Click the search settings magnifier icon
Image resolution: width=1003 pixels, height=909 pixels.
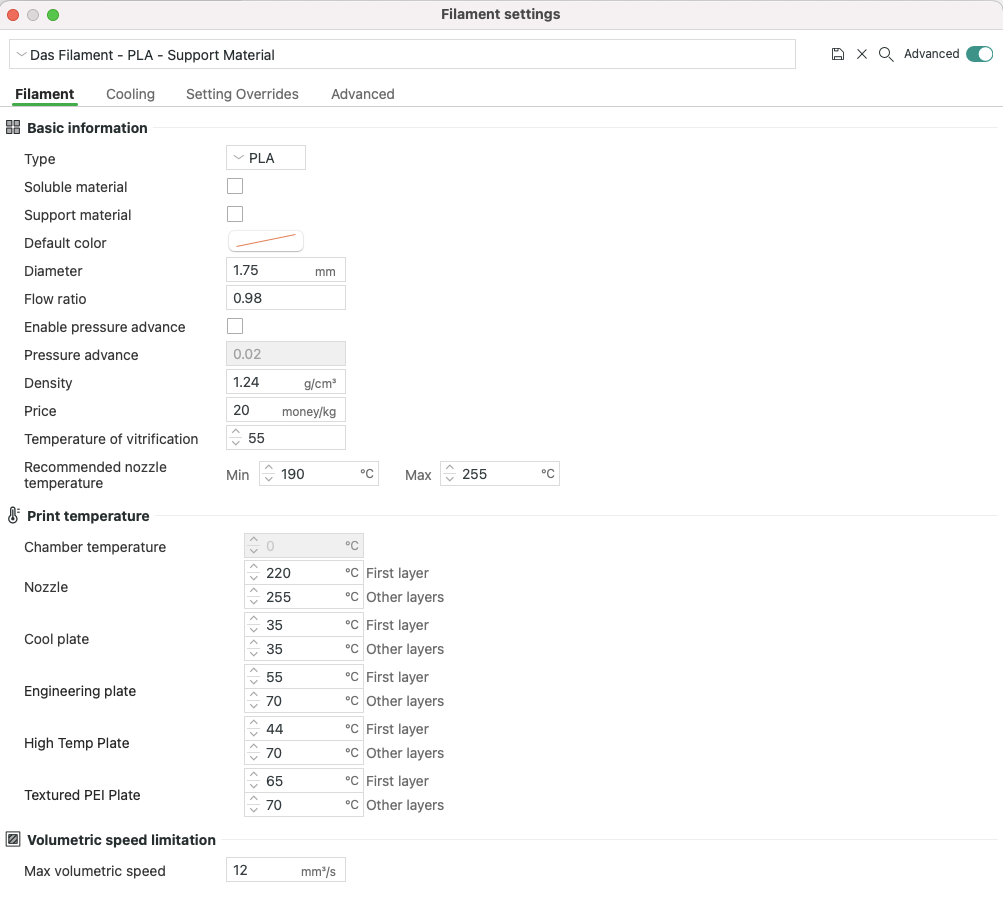(886, 54)
